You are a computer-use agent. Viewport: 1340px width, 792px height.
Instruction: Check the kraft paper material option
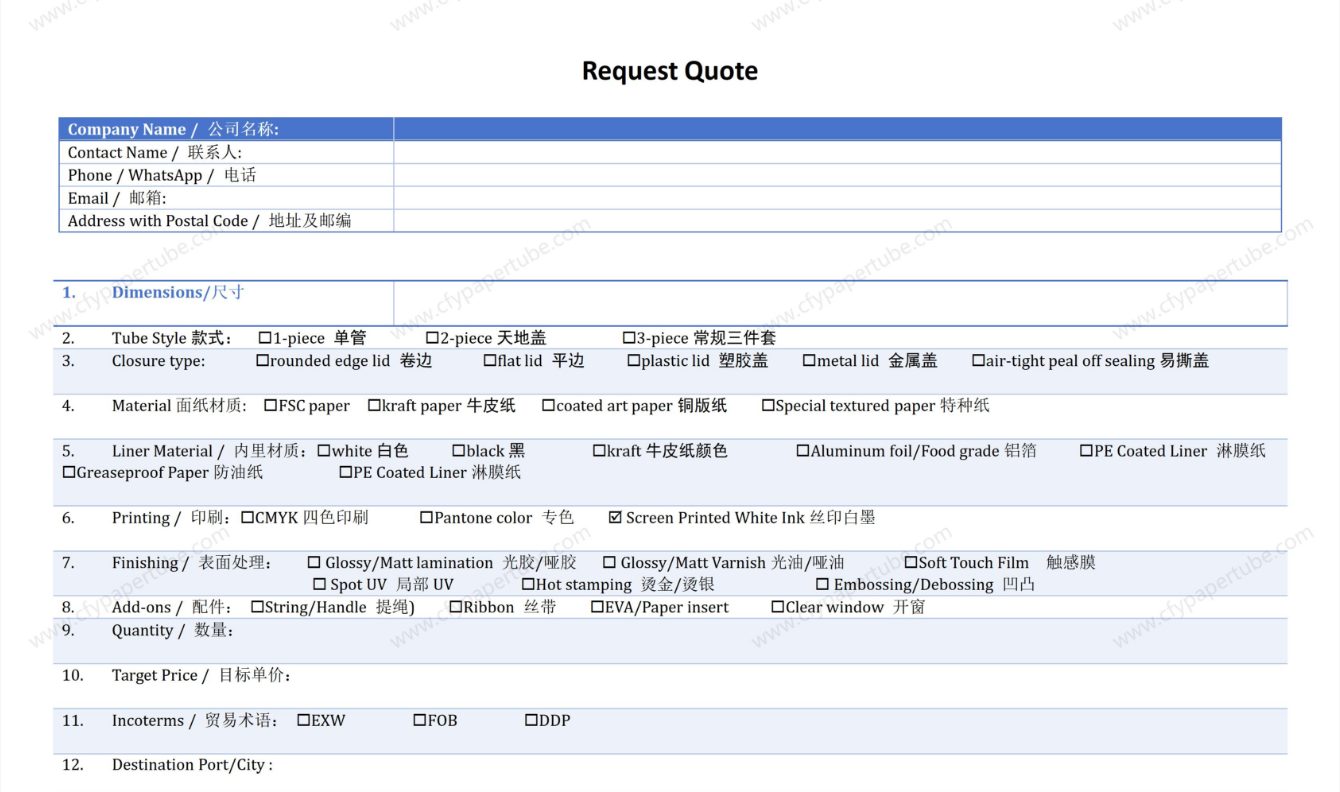pyautogui.click(x=374, y=406)
